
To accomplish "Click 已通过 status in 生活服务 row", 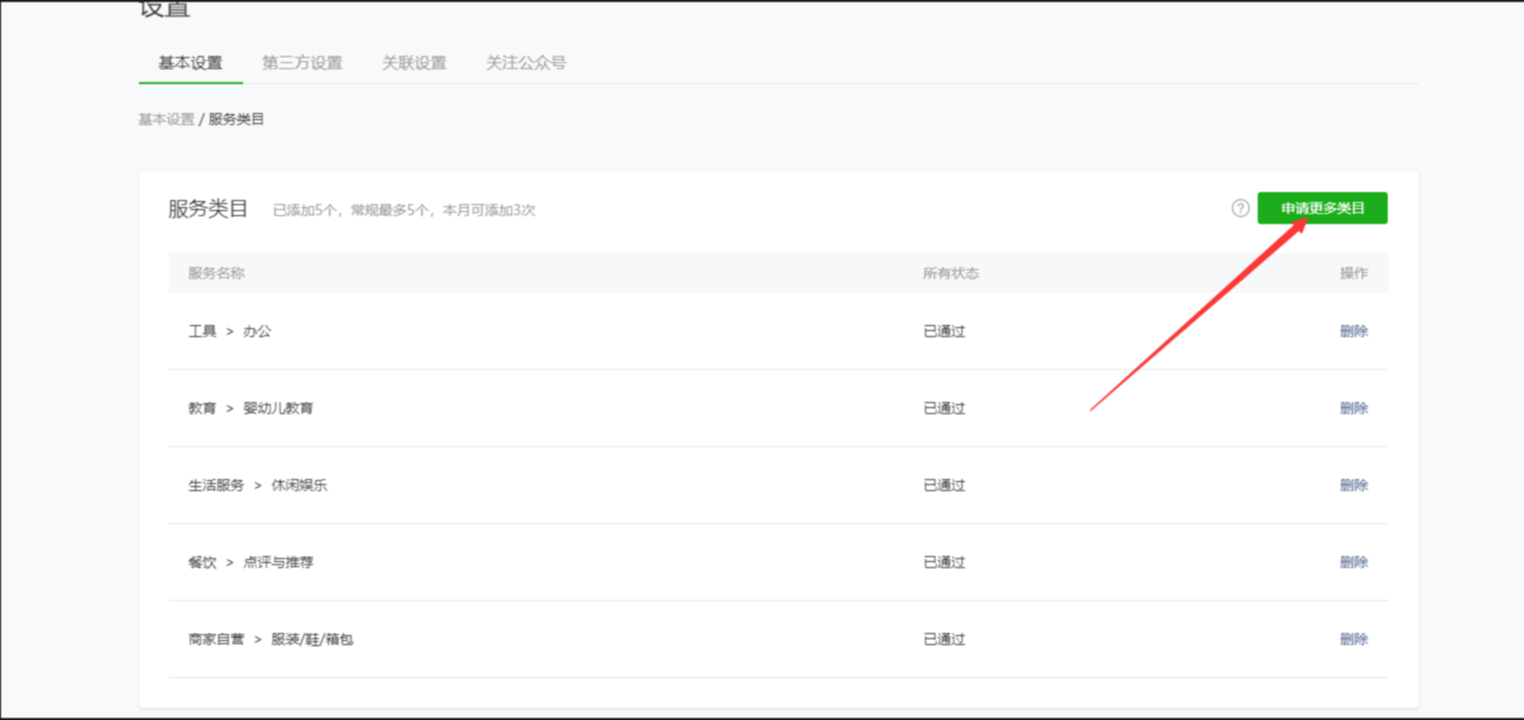I will coord(944,485).
